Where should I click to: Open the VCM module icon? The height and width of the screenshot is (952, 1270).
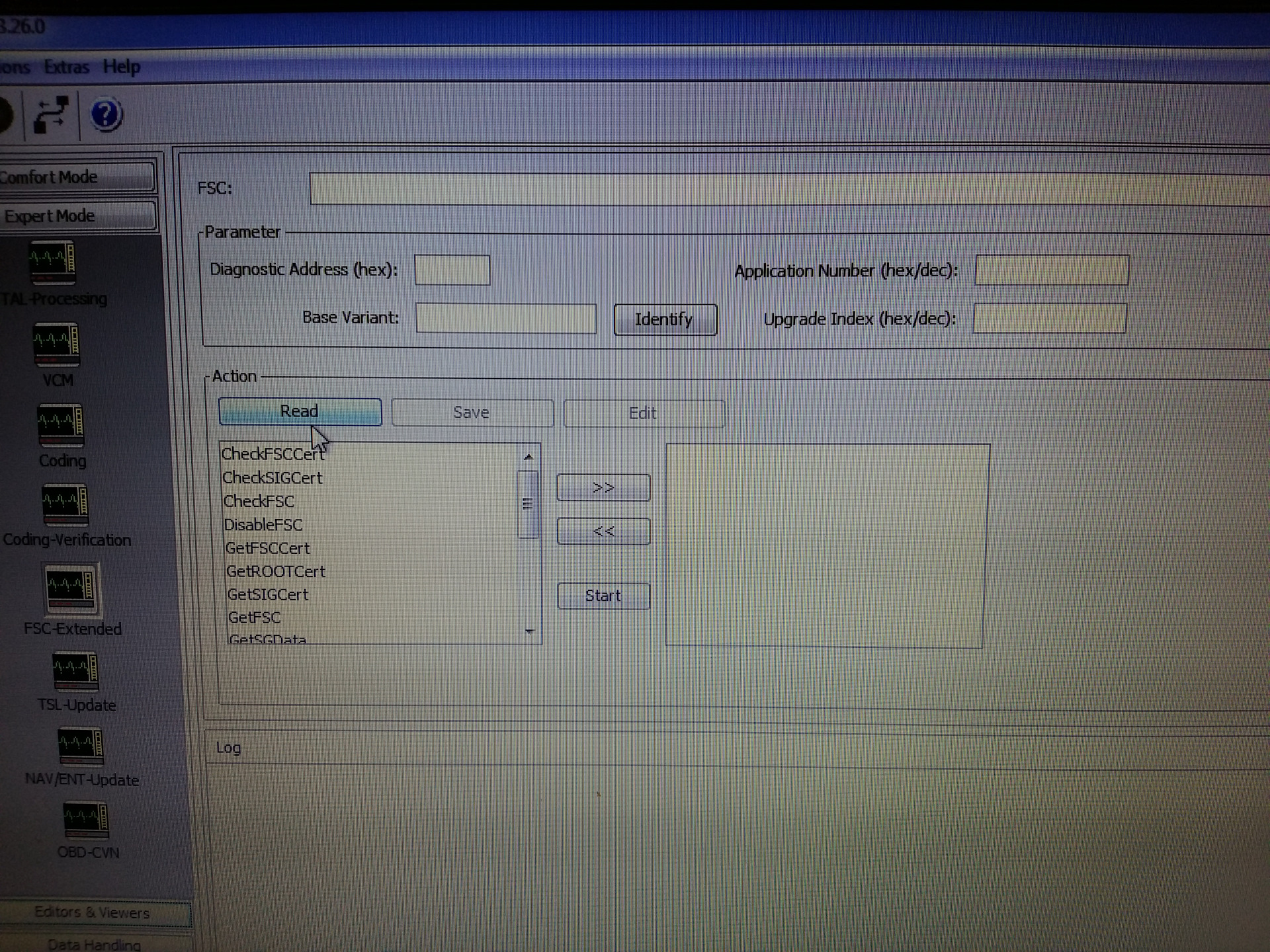56,344
